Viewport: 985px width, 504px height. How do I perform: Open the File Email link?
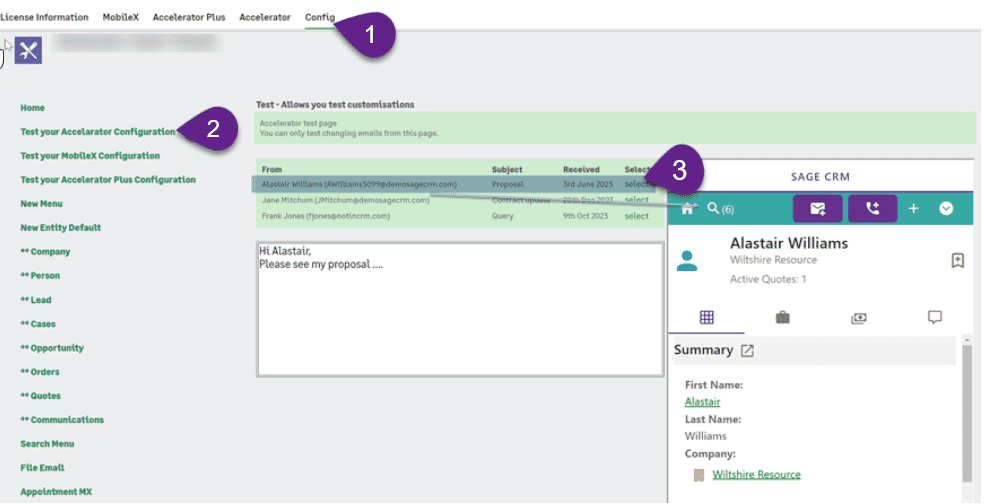[x=43, y=468]
